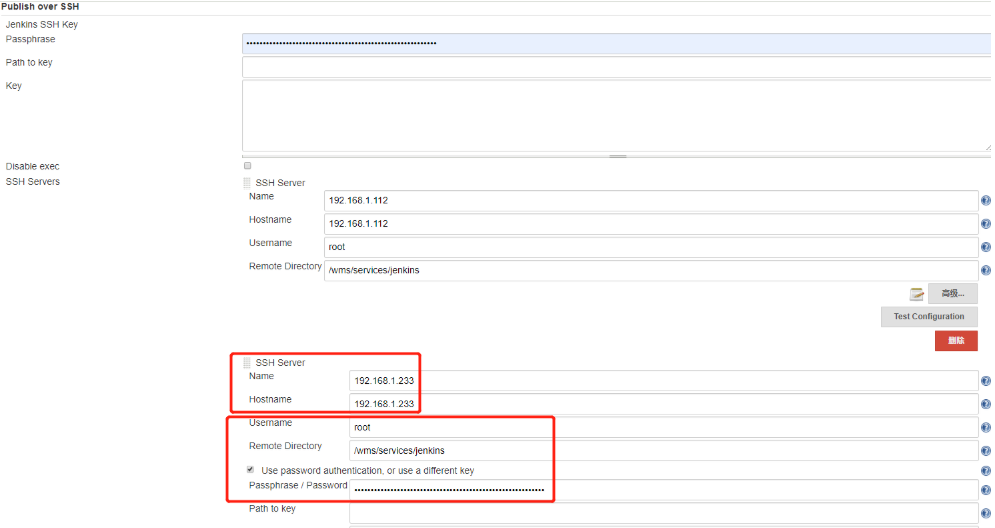Click the Name field containing 192.168.1.233

click(663, 381)
